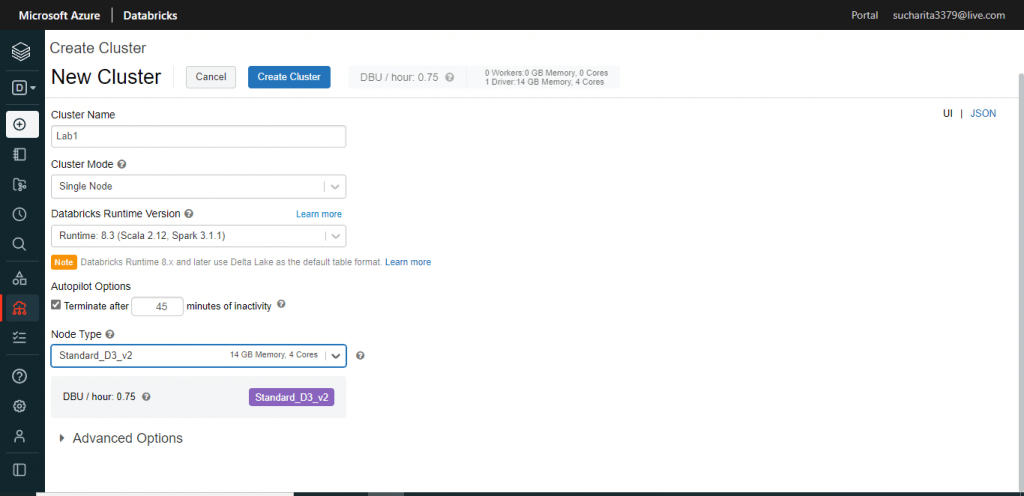Screen dimensions: 1024x496
Task: Click the Cluster Name input field
Action: 199,136
